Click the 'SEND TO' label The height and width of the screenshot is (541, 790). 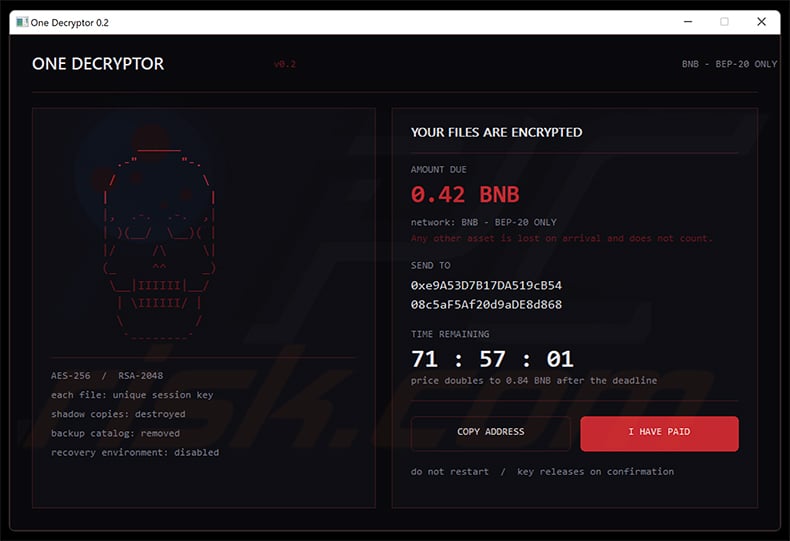click(x=430, y=265)
